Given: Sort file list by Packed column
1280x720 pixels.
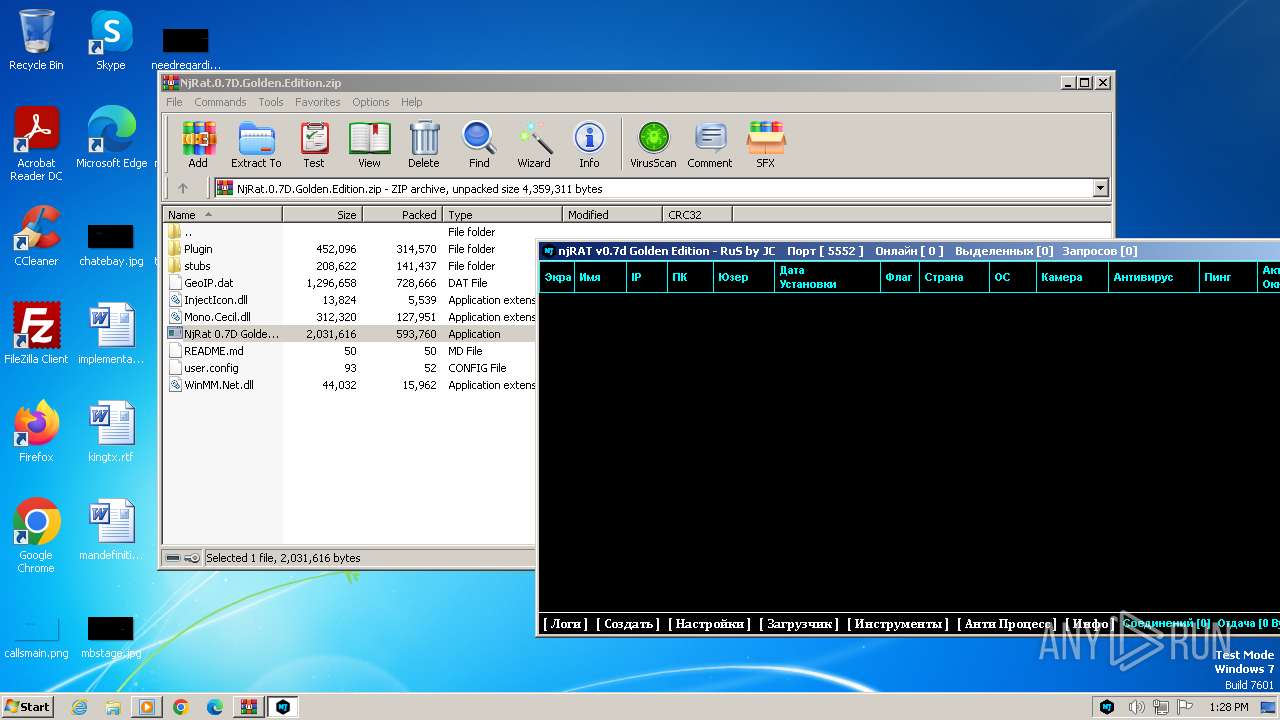Looking at the screenshot, I should [402, 214].
